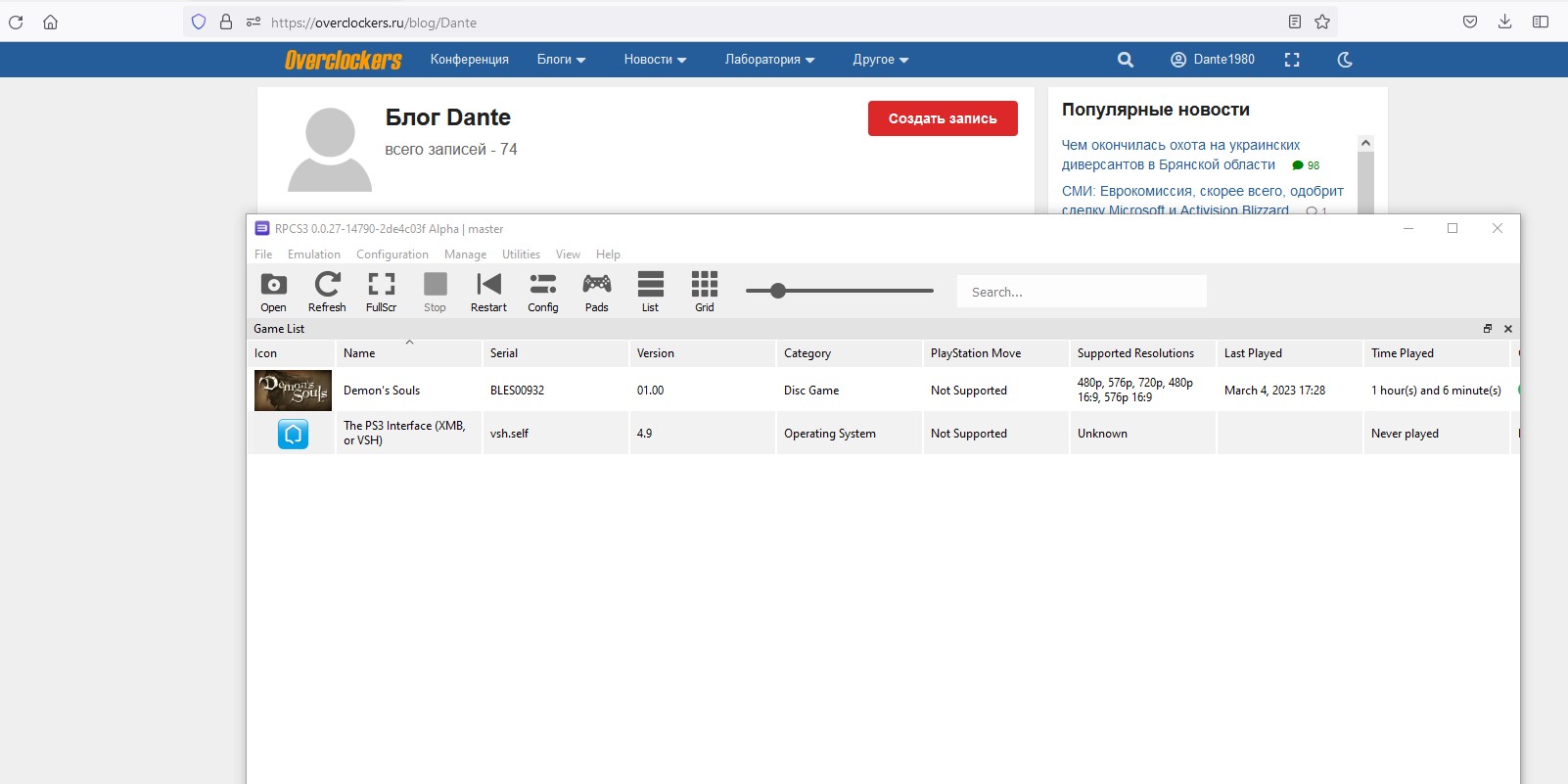Click the Demon's Souls game icon

[293, 390]
